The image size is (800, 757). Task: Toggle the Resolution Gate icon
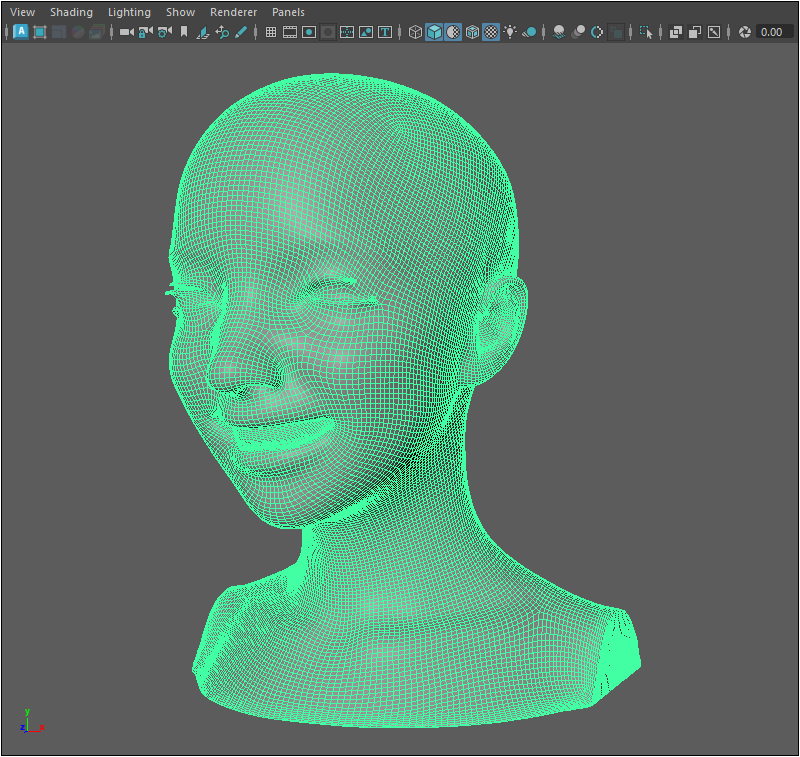[309, 32]
